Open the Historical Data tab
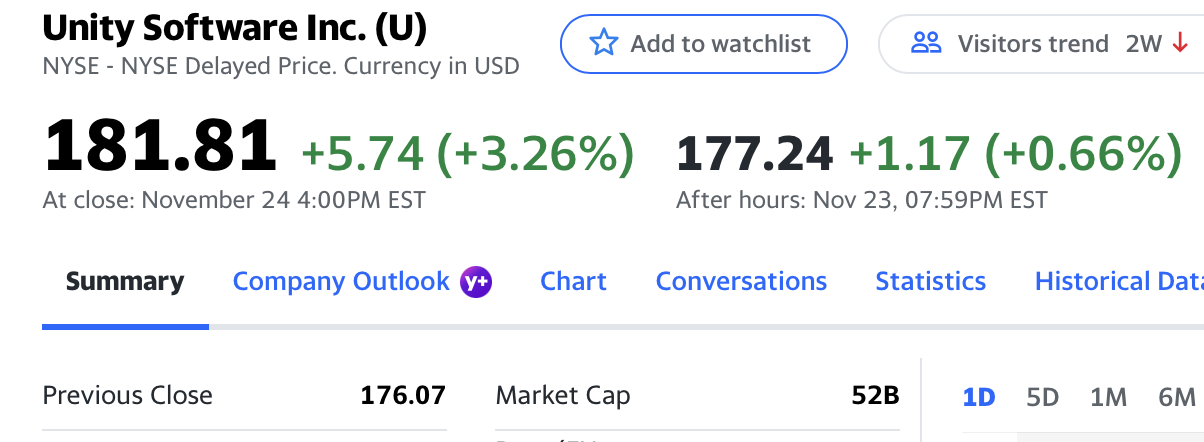This screenshot has width=1204, height=442. tap(1118, 282)
